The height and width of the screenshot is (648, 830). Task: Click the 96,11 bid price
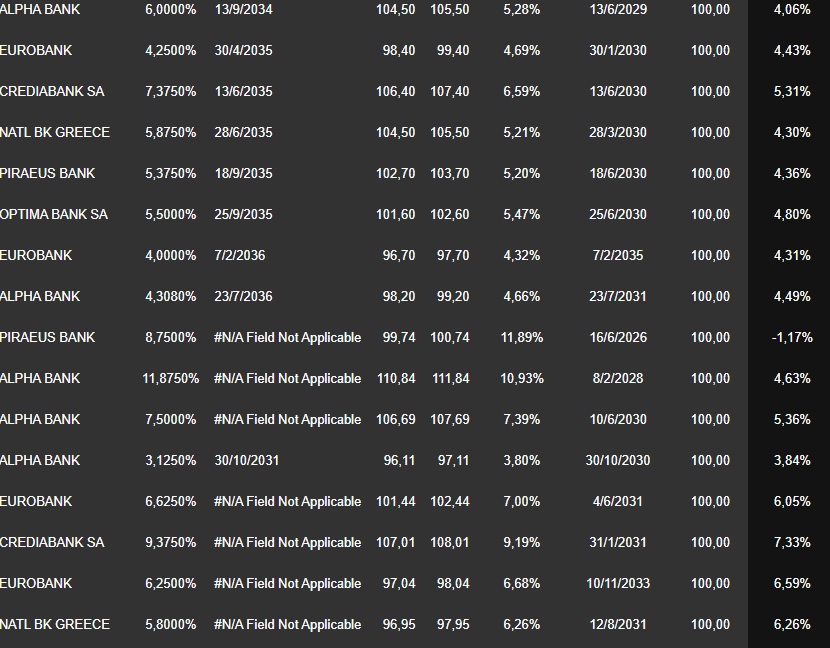(x=399, y=461)
